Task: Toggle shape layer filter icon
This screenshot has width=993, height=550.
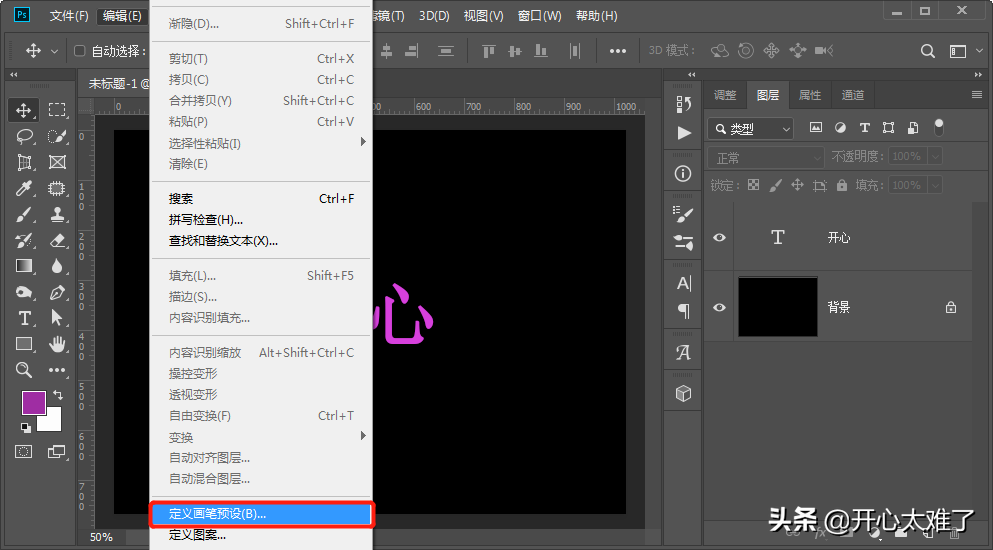Action: (889, 128)
